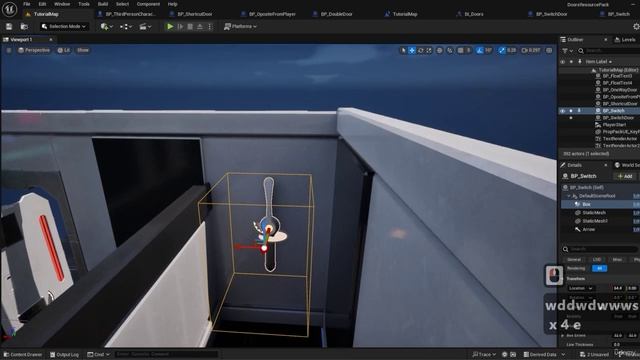Close the Outliner panel tab
Viewport: 640px width, 360px height.
(606, 40)
